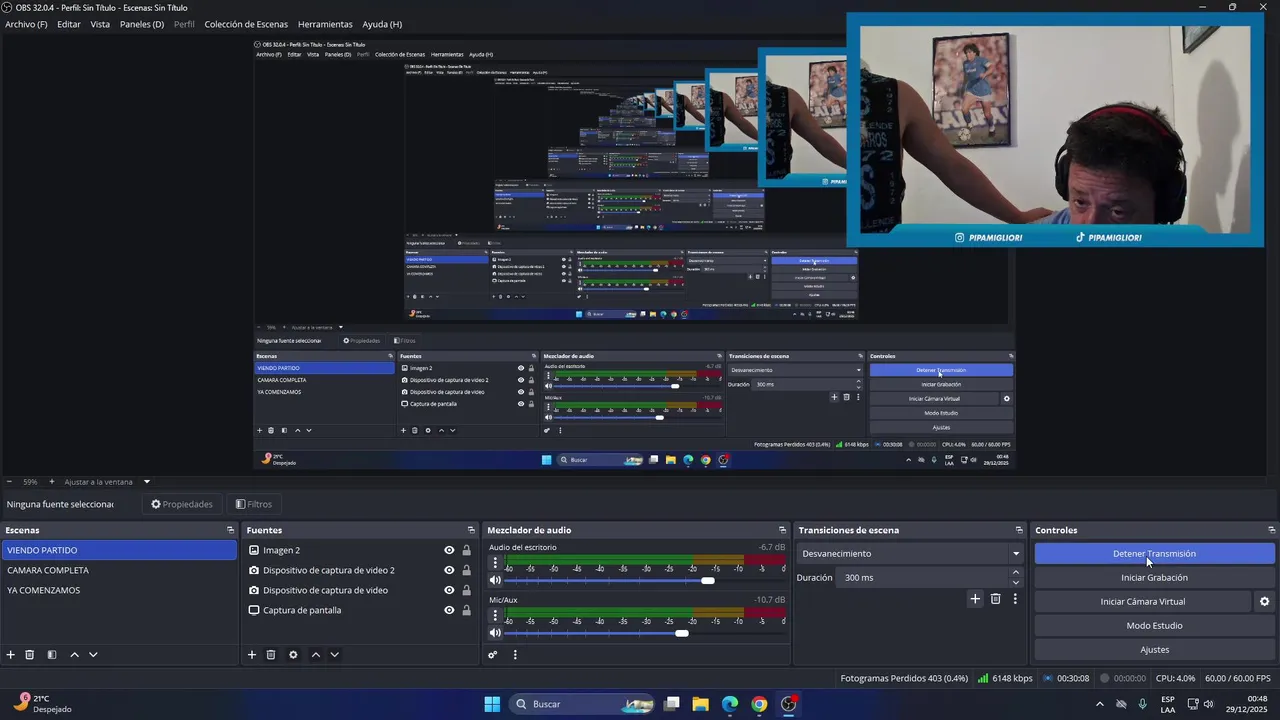Open Colección de Escenas menu
1280x720 pixels.
point(246,24)
